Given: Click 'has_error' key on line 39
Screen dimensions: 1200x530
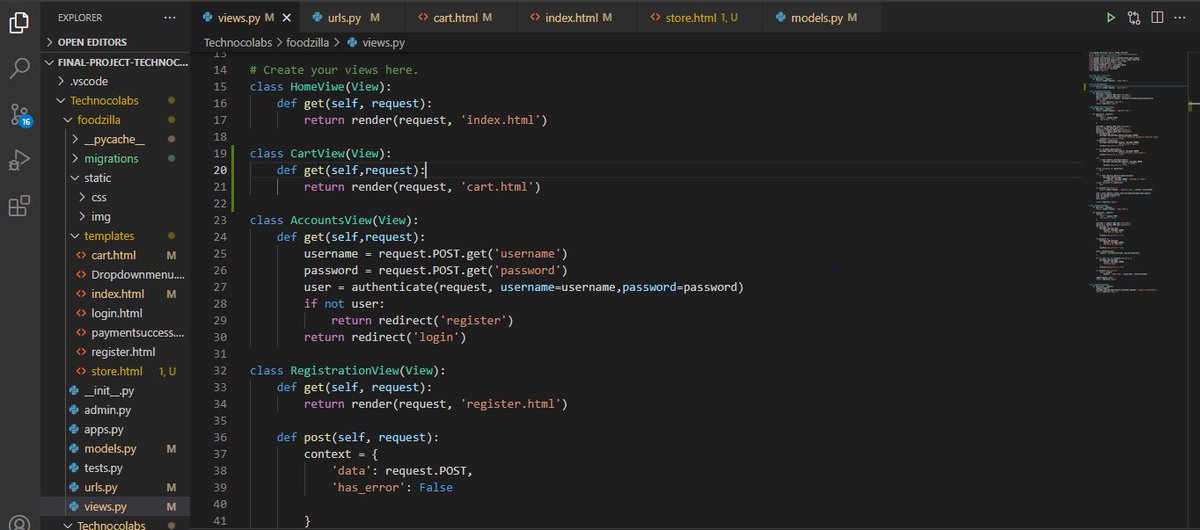Looking at the screenshot, I should (x=369, y=487).
